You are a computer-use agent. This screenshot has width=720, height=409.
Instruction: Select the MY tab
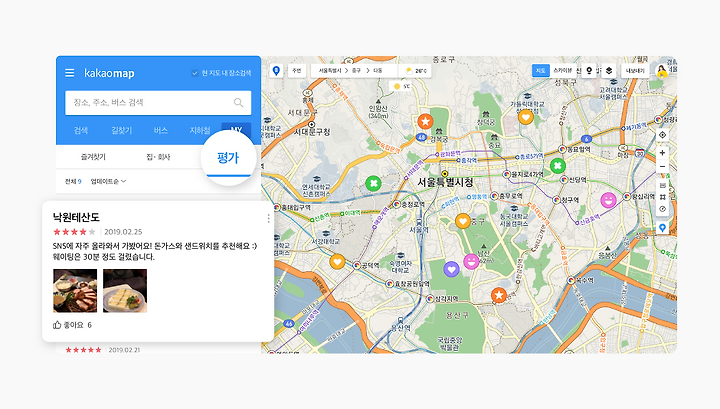236,130
